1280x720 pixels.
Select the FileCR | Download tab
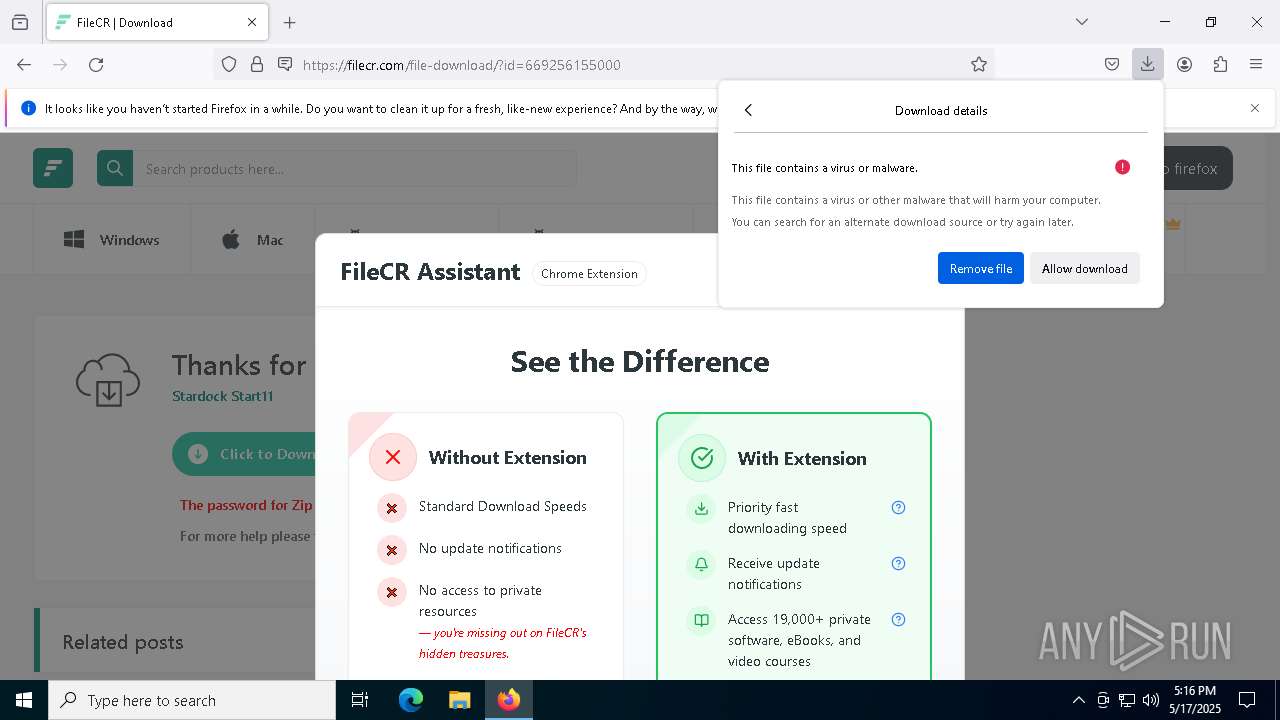[155, 22]
